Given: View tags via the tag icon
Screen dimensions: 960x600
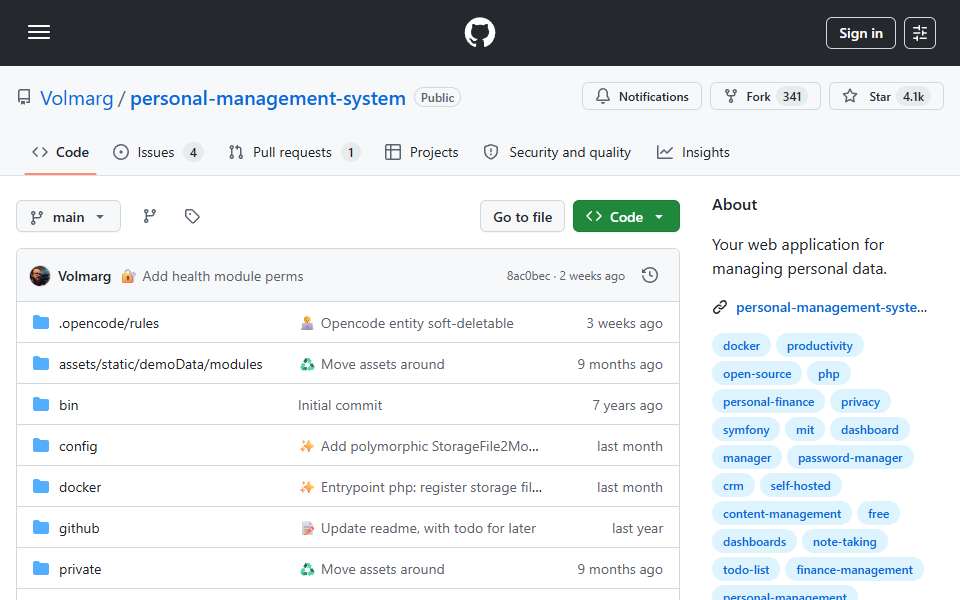Looking at the screenshot, I should 192,216.
